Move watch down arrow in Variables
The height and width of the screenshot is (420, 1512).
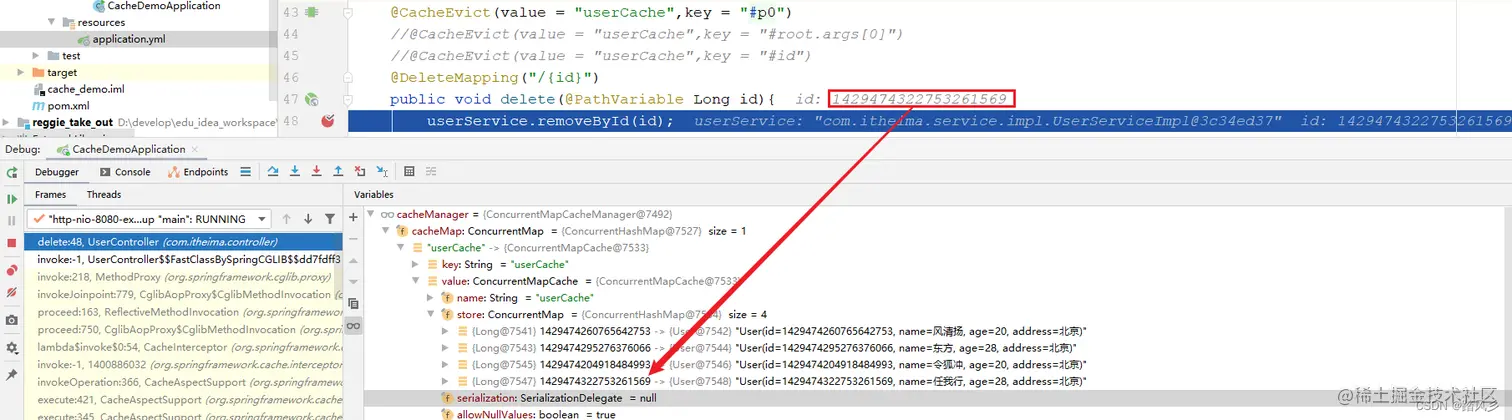point(353,282)
